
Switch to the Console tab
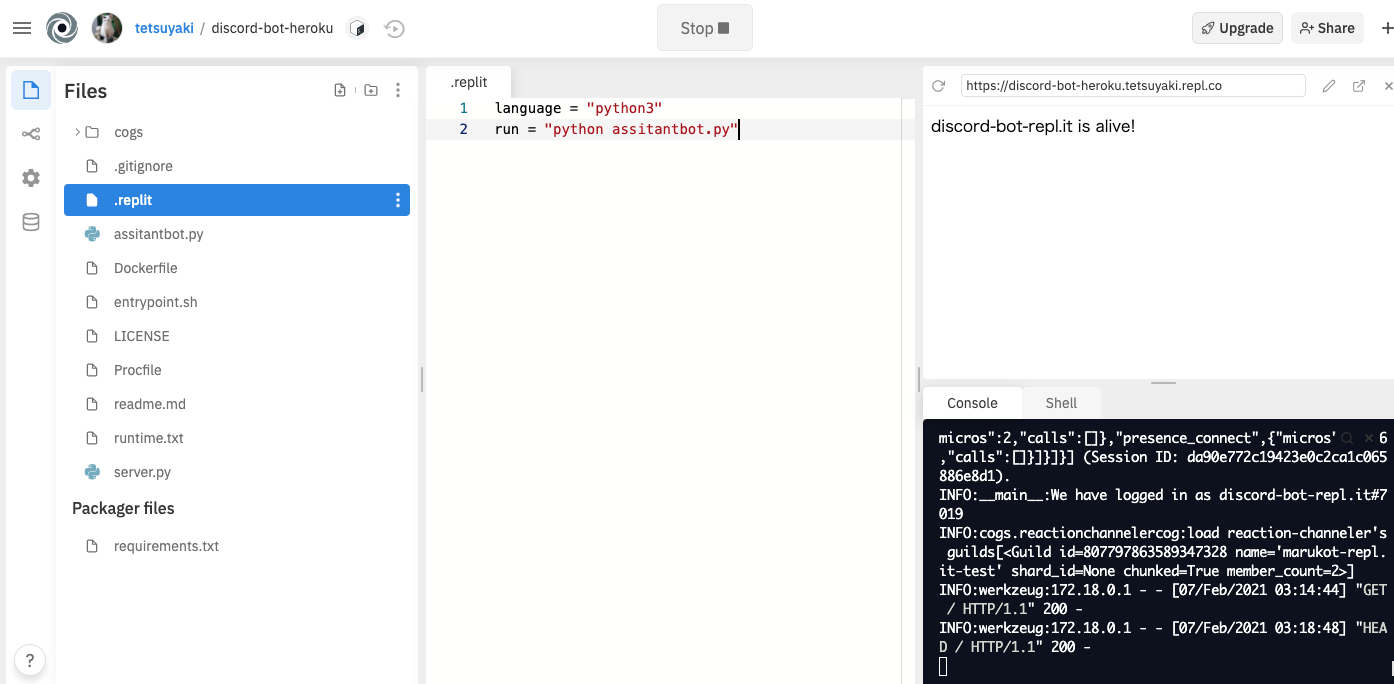(x=972, y=403)
